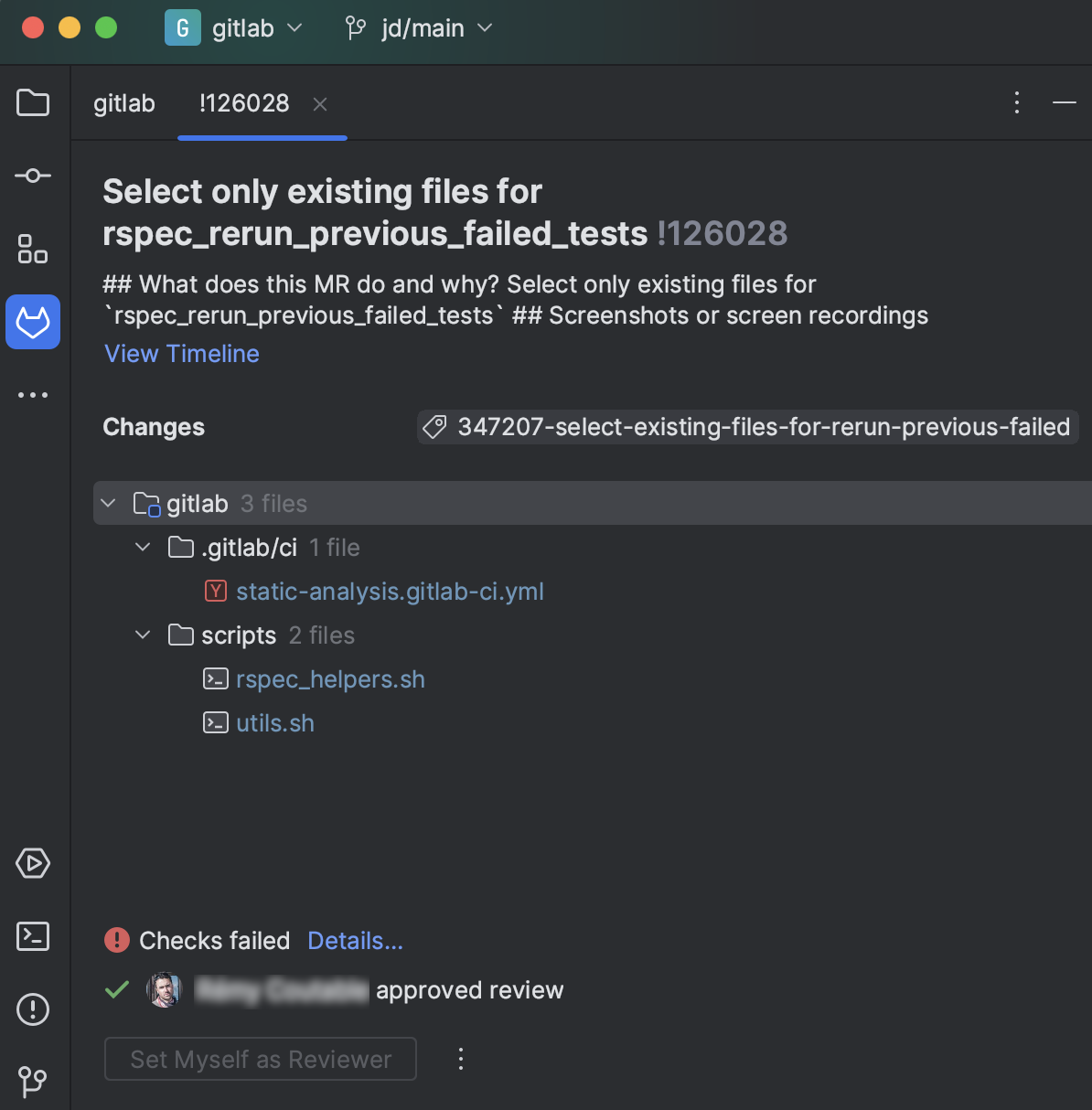Open the Commit tool window

click(33, 176)
